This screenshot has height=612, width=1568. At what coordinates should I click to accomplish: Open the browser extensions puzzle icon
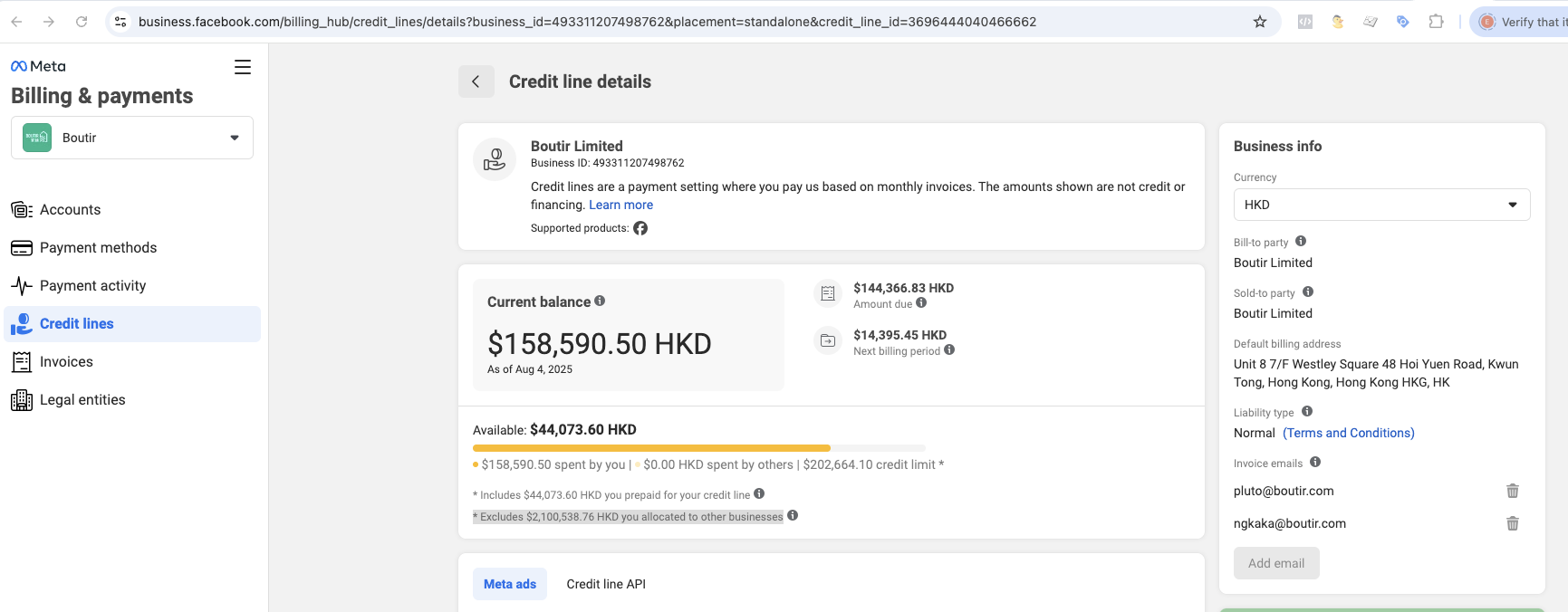click(1436, 22)
